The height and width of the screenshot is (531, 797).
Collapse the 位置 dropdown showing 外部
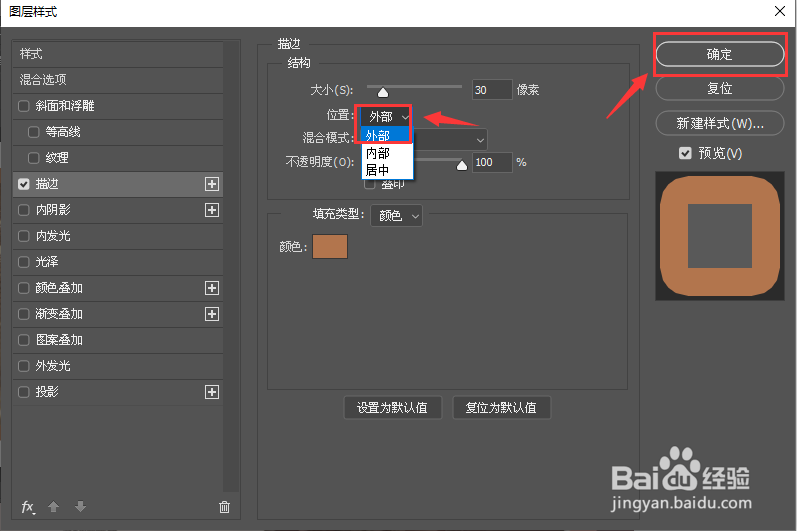coord(385,117)
